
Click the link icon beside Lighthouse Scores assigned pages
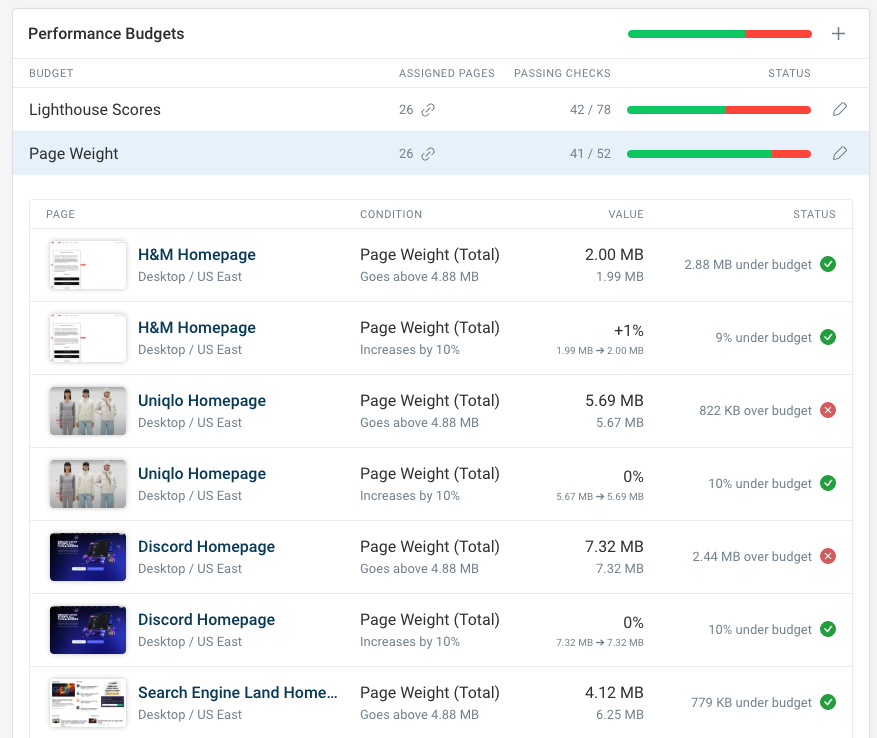tap(430, 111)
